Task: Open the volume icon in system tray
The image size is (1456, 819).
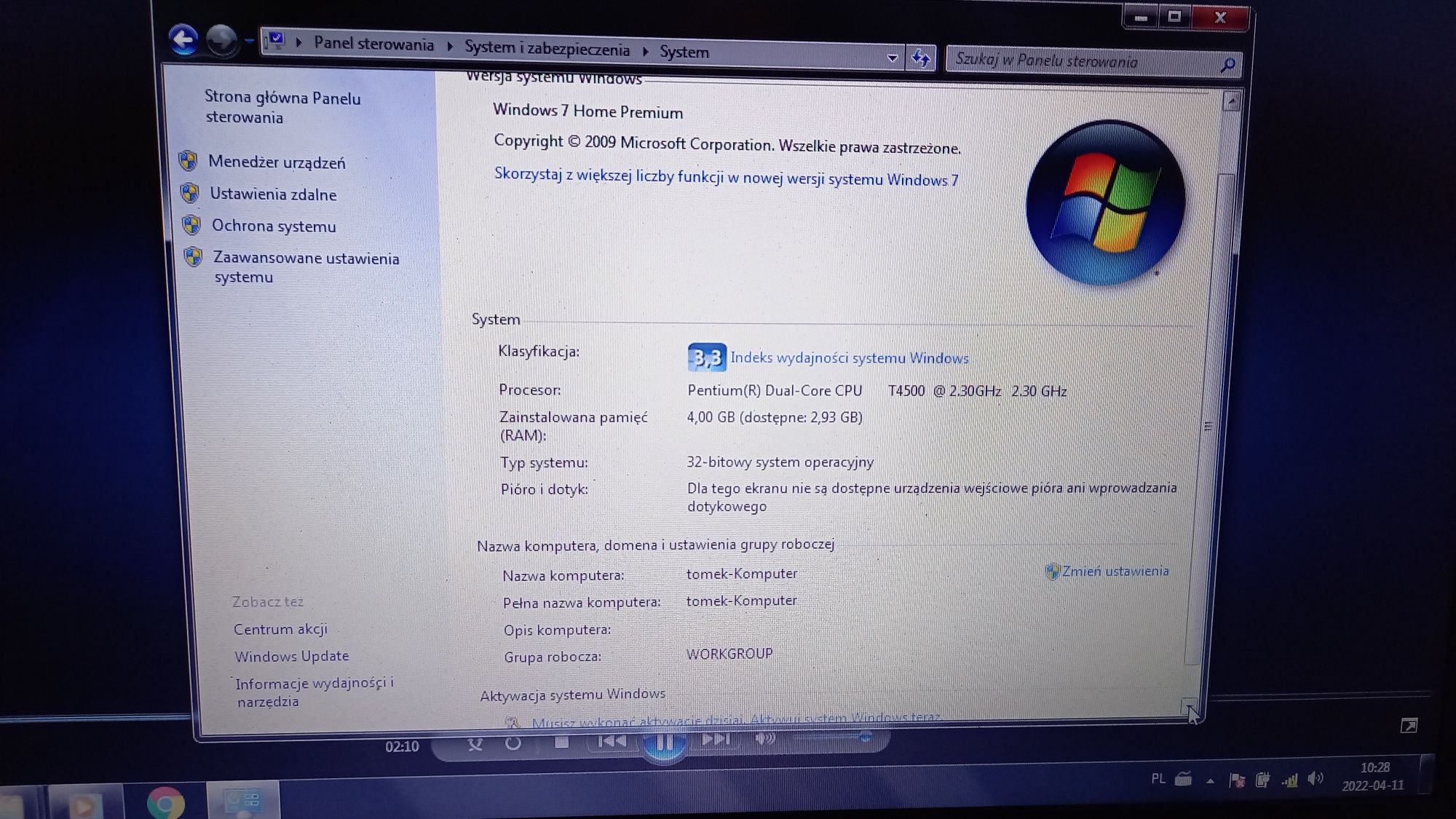Action: click(x=1315, y=779)
